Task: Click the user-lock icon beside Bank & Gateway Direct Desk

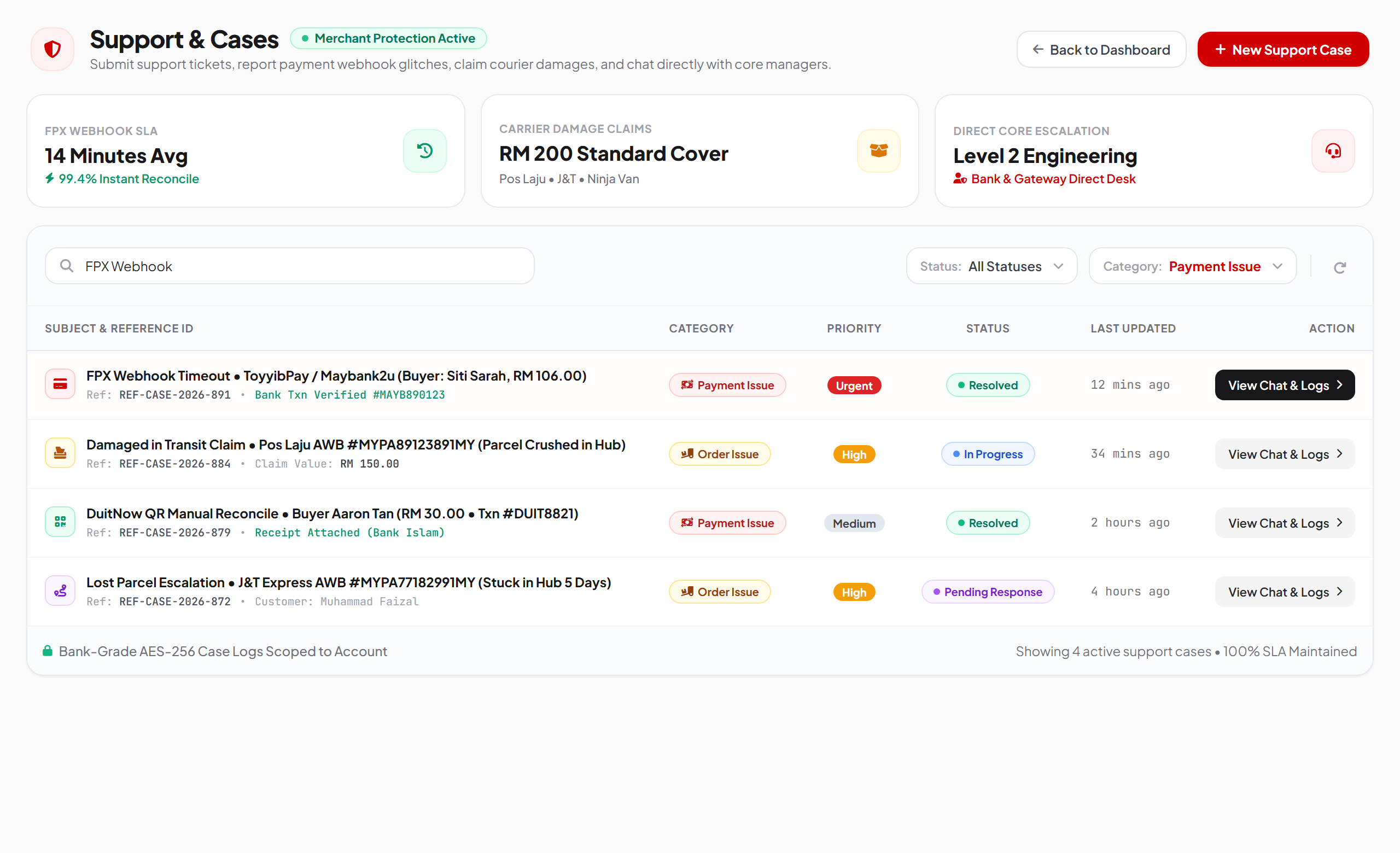Action: [960, 178]
